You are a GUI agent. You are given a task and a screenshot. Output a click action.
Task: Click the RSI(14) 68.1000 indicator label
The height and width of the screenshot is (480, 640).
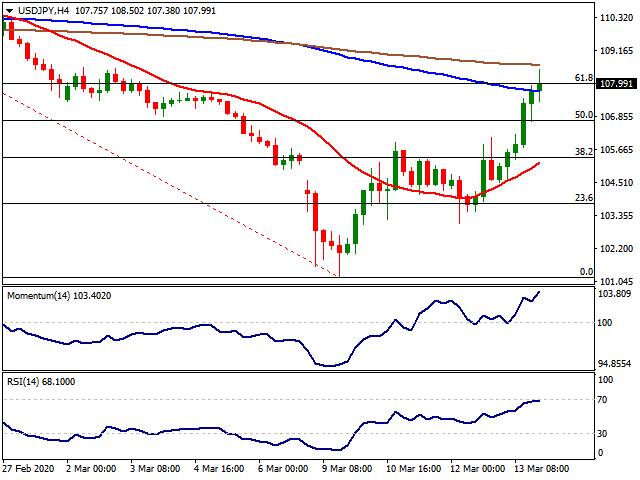point(41,382)
